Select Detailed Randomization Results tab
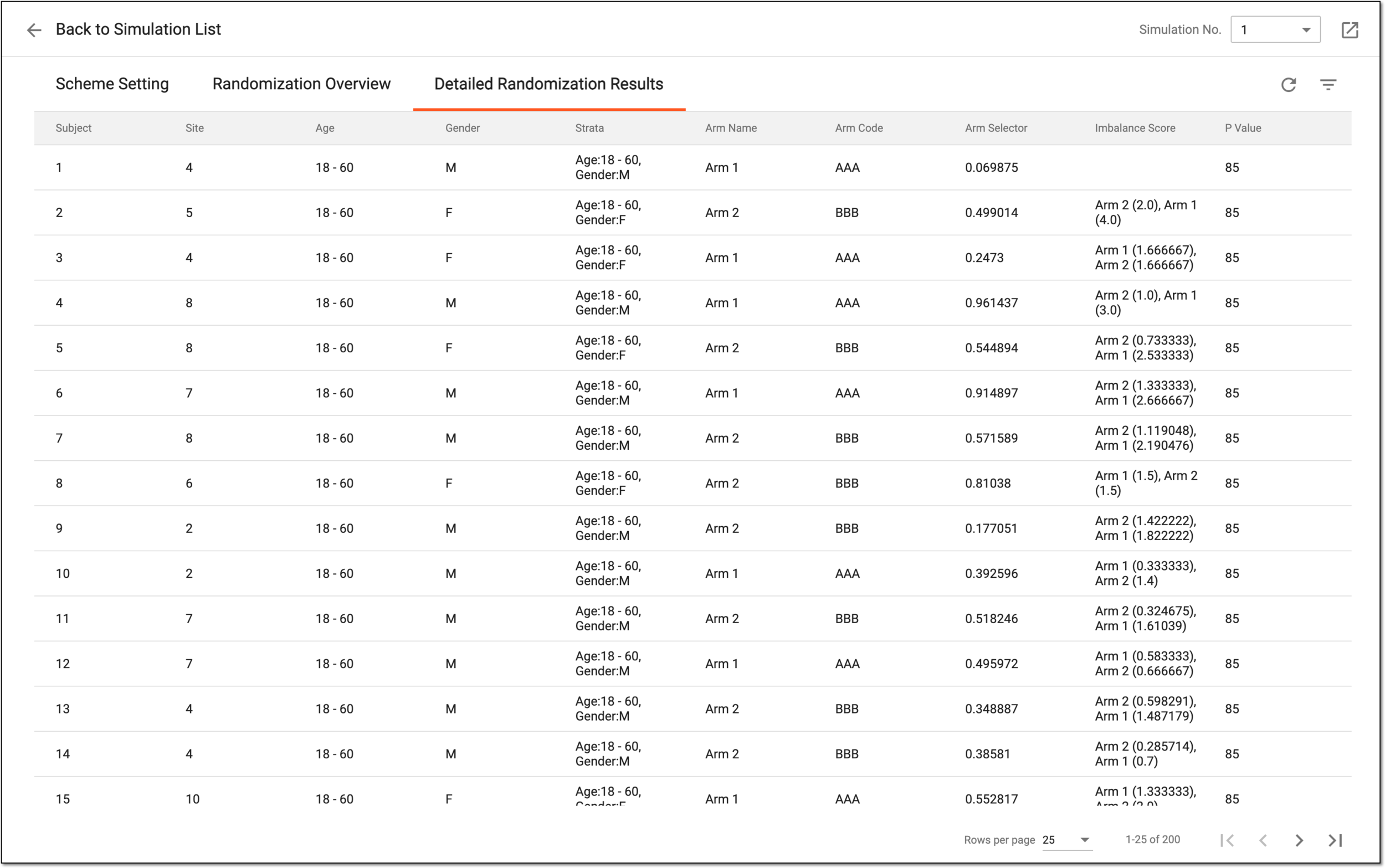The height and width of the screenshot is (868, 1385). 548,84
